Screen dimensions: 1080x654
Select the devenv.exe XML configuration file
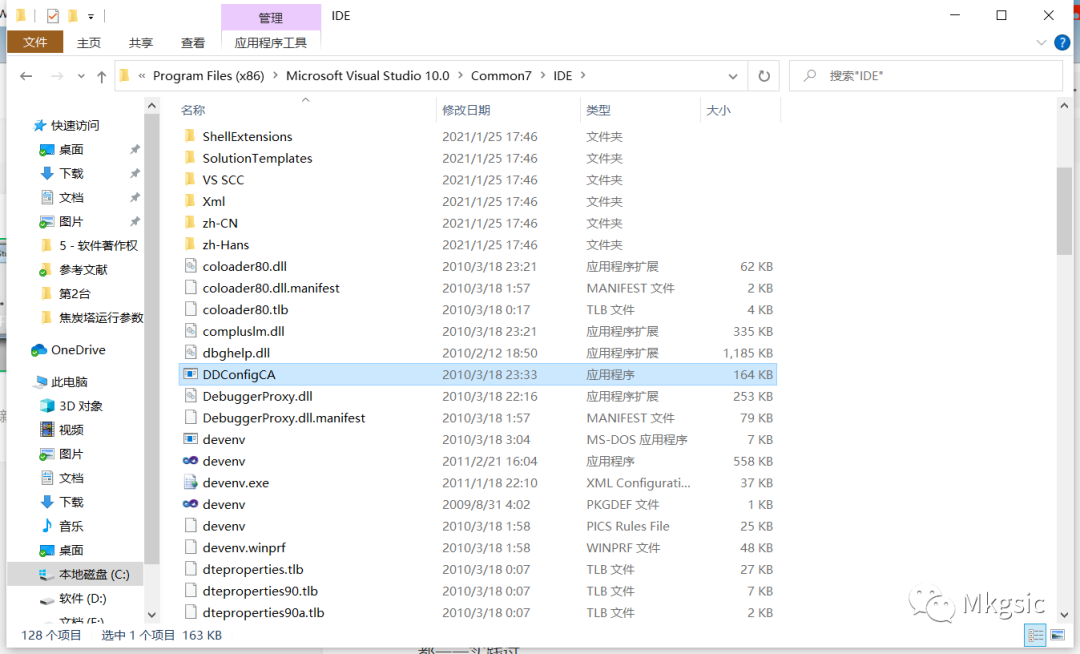click(x=236, y=483)
